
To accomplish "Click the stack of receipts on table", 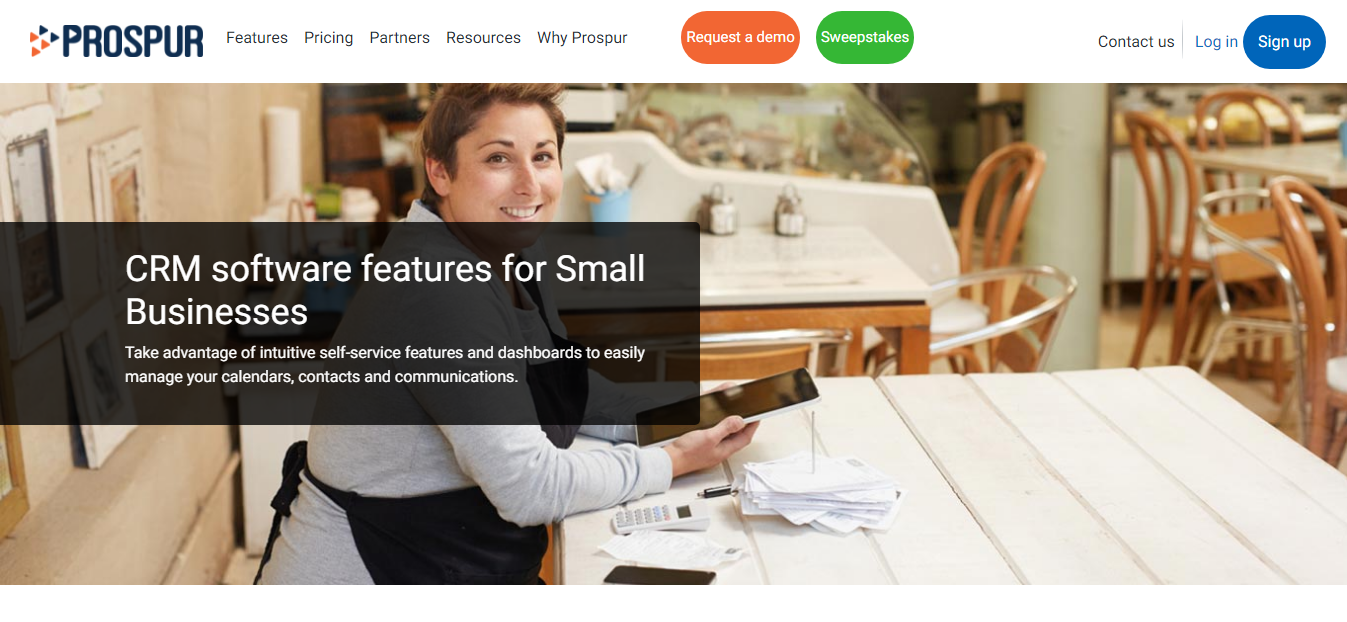I will tap(822, 490).
